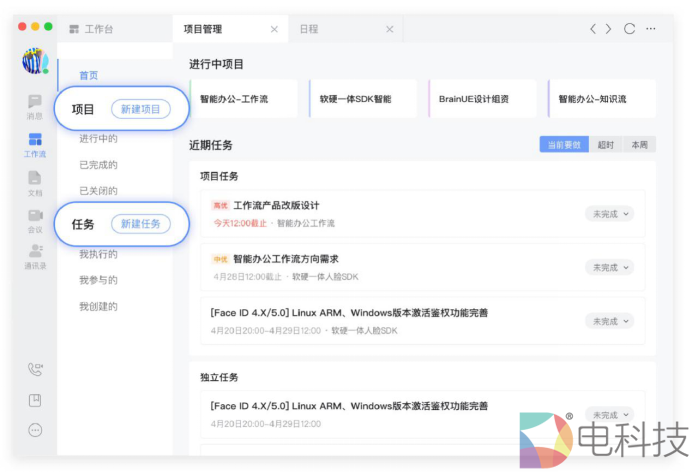
Task: Switch to the 日程 tab
Action: tap(310, 29)
